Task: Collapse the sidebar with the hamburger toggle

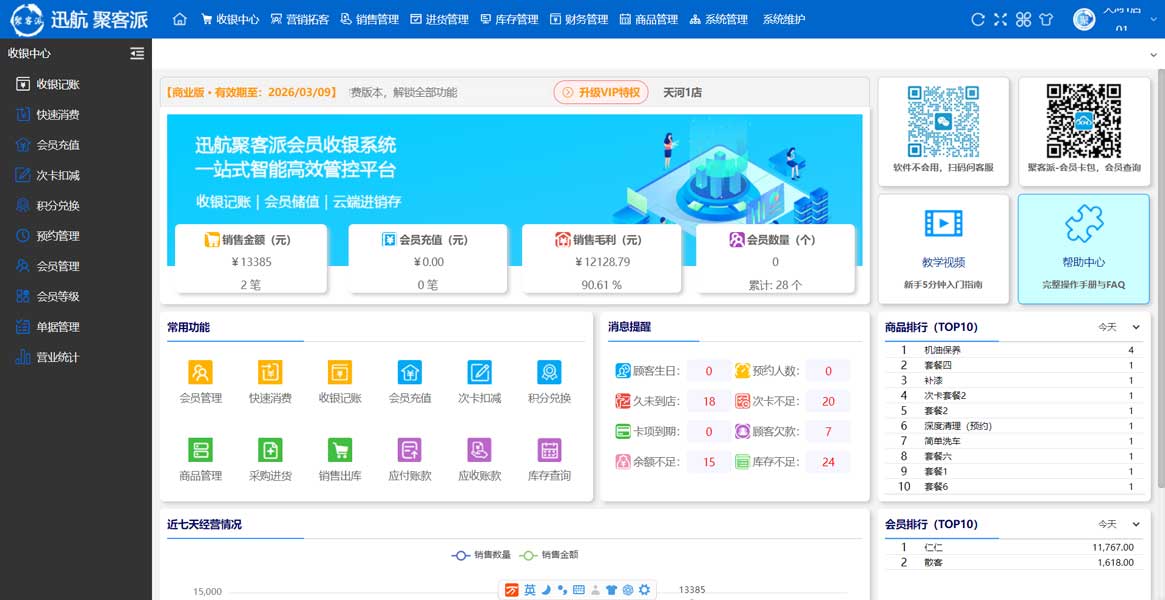Action: coord(137,53)
